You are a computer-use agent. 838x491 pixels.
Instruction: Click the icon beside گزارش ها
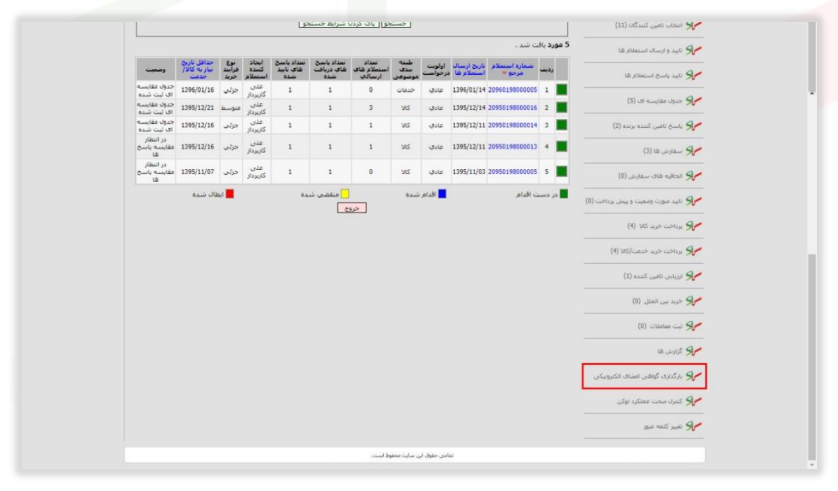[694, 351]
